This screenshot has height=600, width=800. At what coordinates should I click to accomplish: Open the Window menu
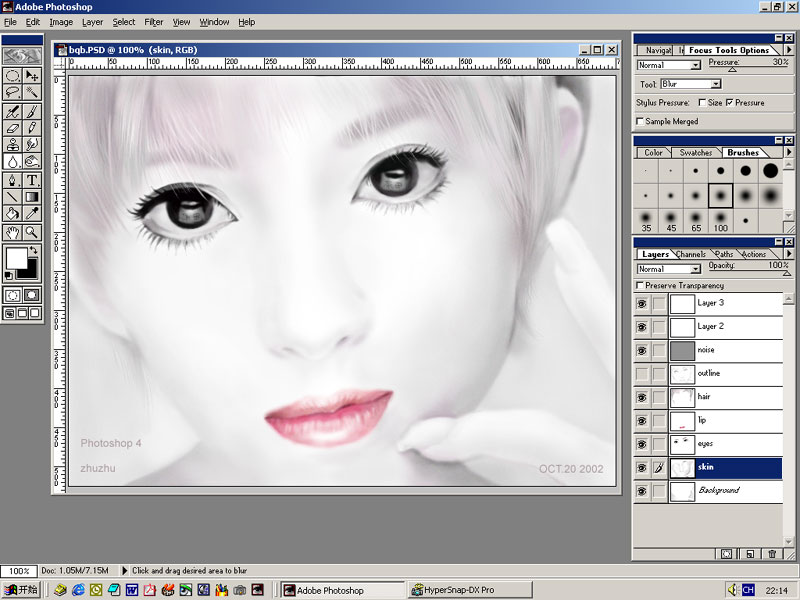(214, 22)
